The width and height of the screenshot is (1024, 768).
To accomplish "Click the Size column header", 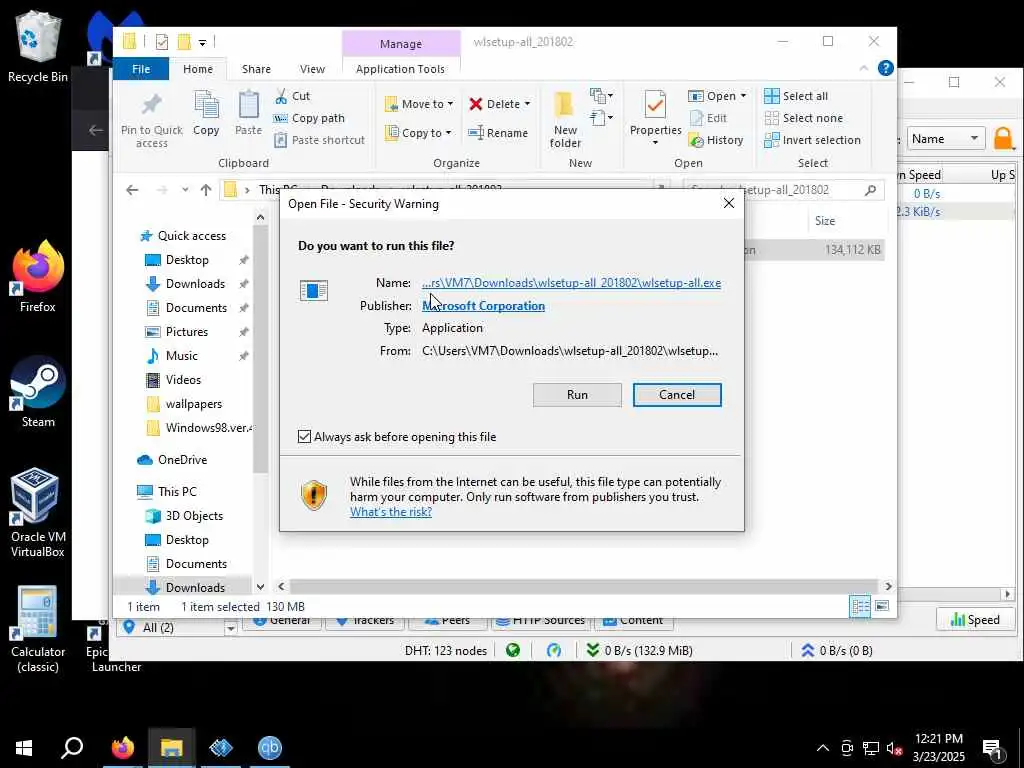I will (825, 221).
